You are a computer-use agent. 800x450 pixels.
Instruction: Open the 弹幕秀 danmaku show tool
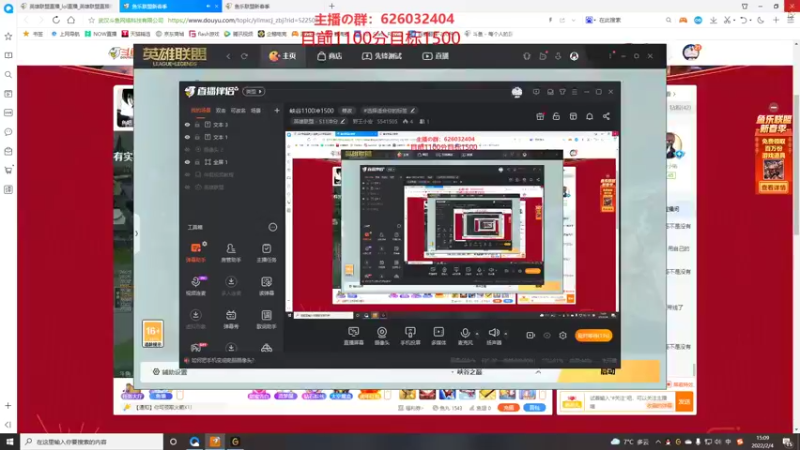[231, 319]
